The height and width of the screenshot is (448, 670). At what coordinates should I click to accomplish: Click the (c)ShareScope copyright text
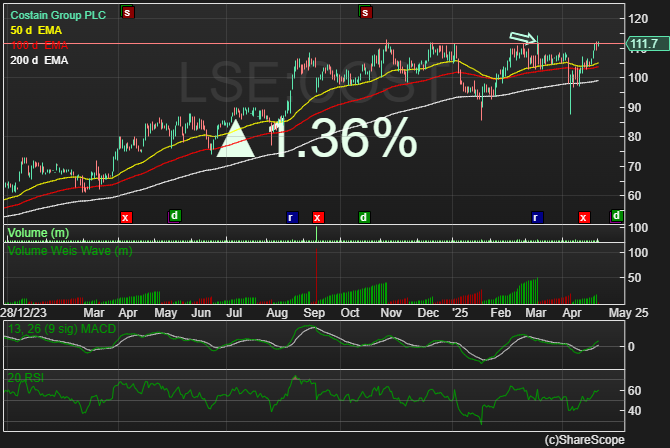click(x=584, y=439)
